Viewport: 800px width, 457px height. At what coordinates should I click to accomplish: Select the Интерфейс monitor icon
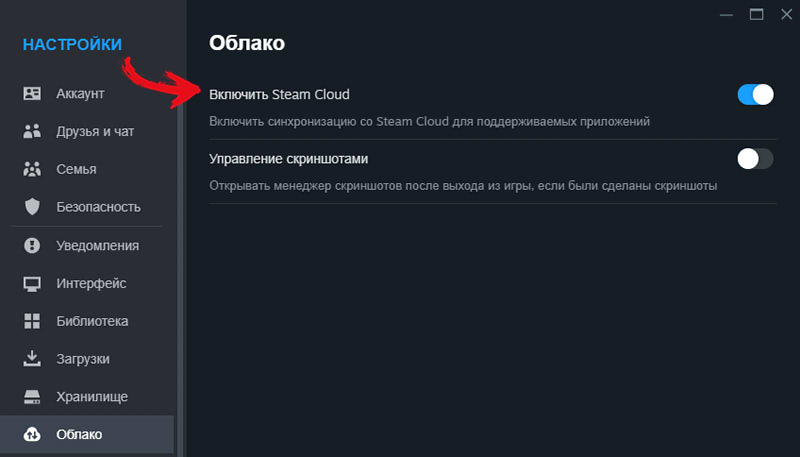pos(32,284)
